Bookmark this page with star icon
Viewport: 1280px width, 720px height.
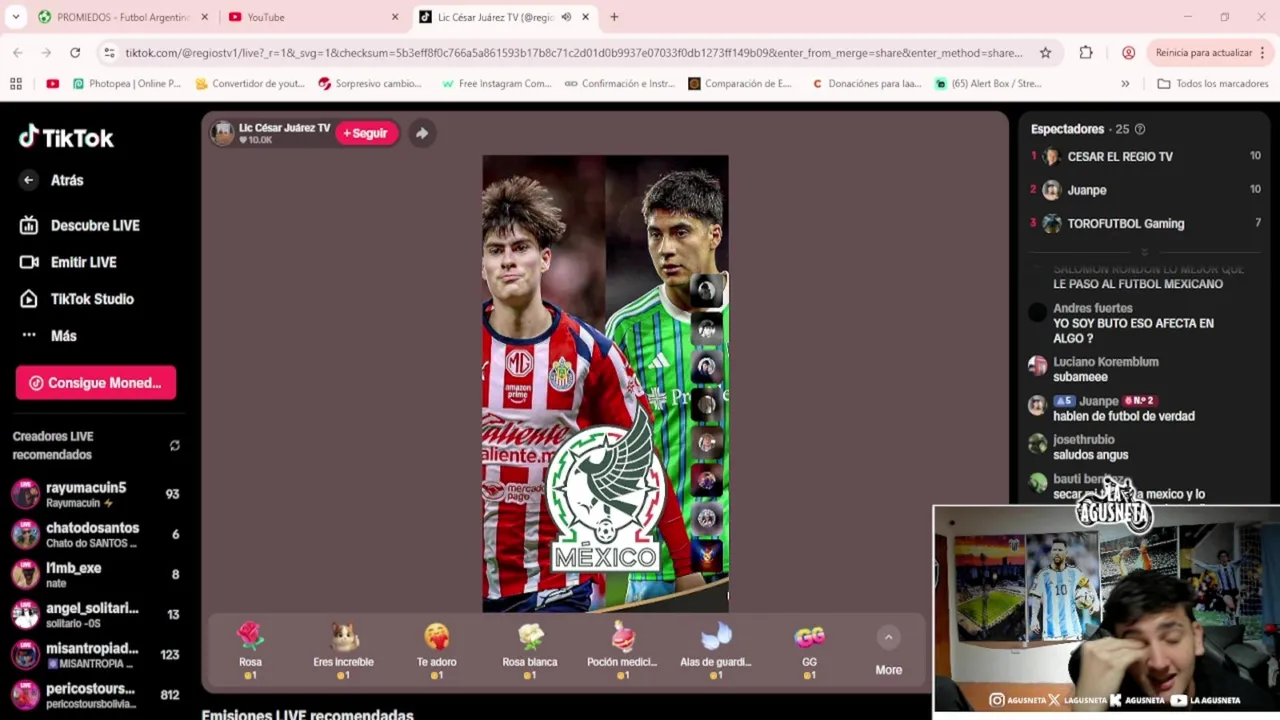(1046, 53)
